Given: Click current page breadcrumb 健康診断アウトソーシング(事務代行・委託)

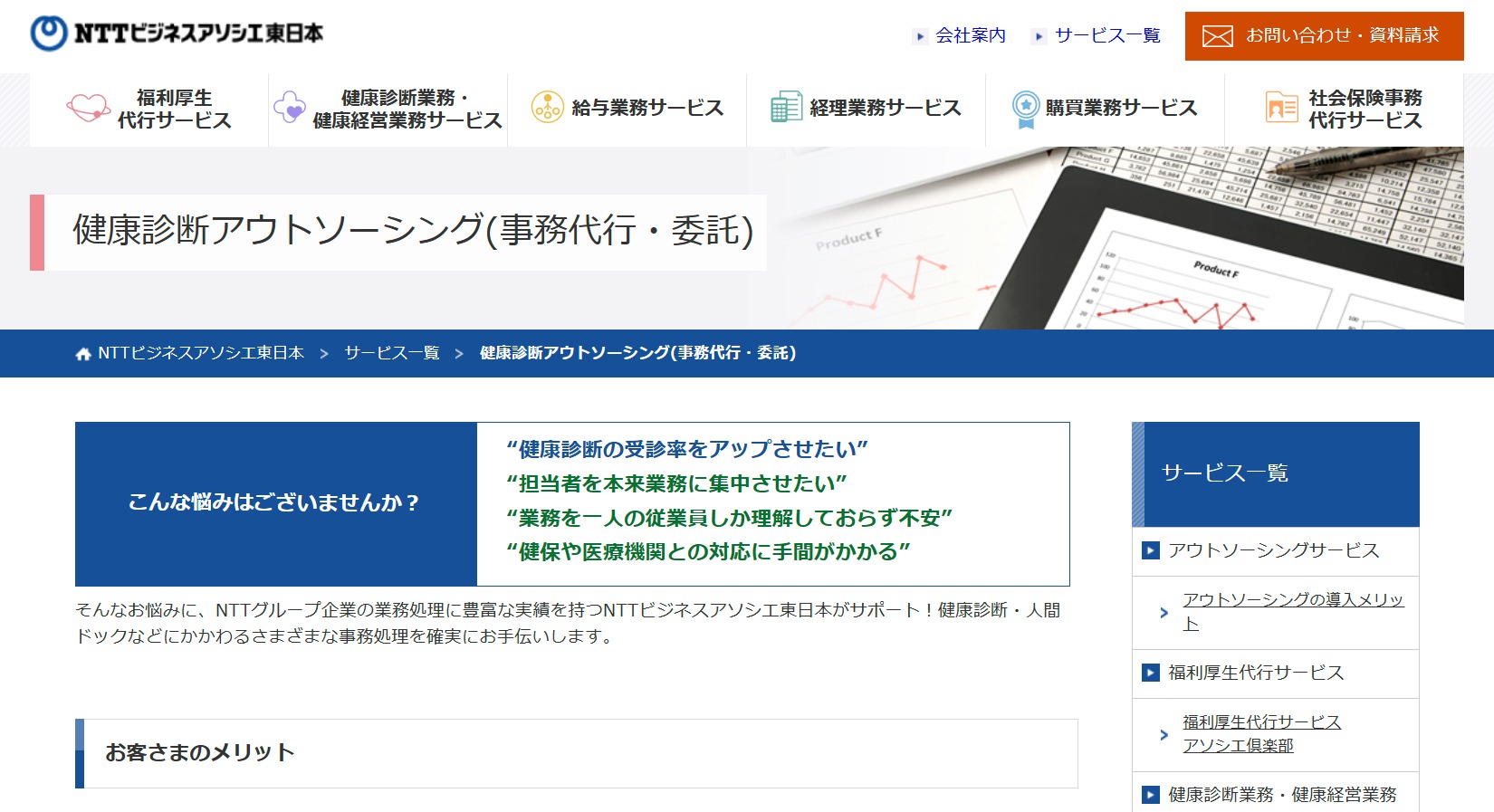Looking at the screenshot, I should (x=637, y=353).
